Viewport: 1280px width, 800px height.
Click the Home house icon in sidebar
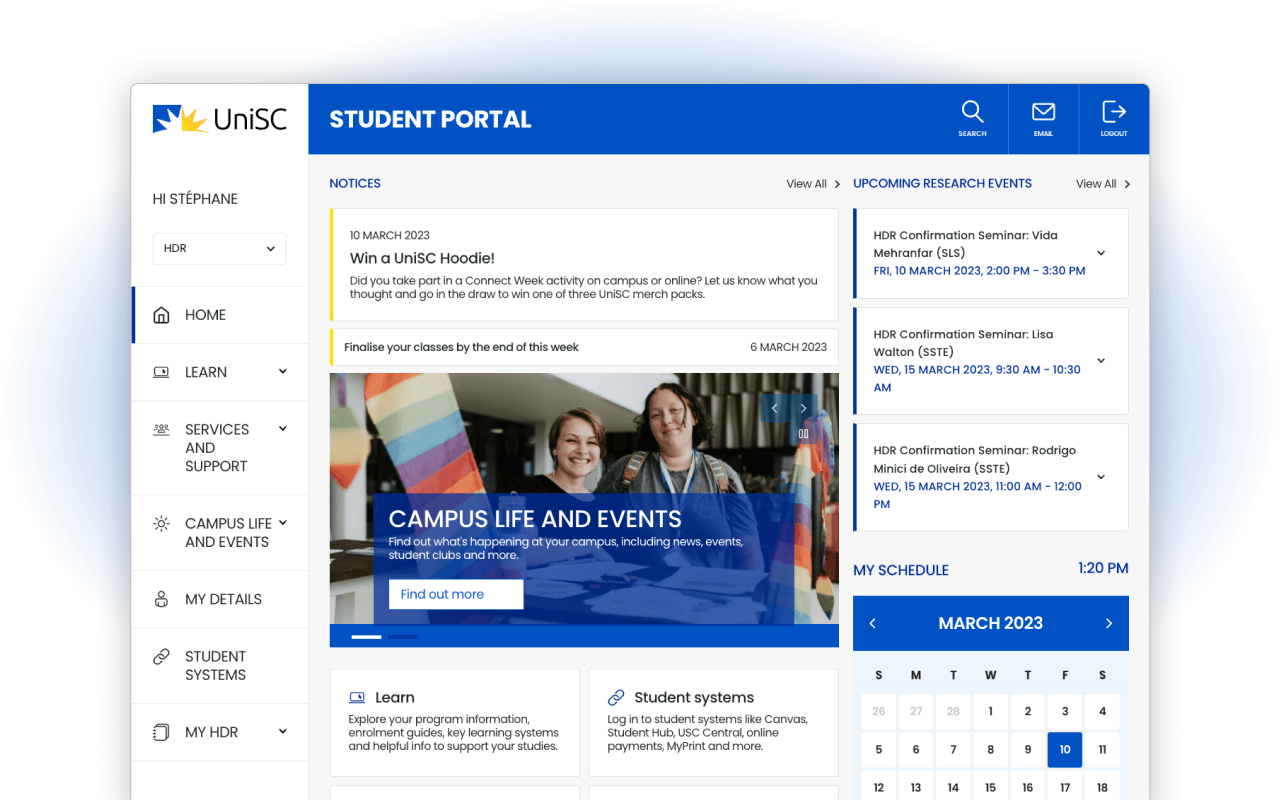(161, 315)
